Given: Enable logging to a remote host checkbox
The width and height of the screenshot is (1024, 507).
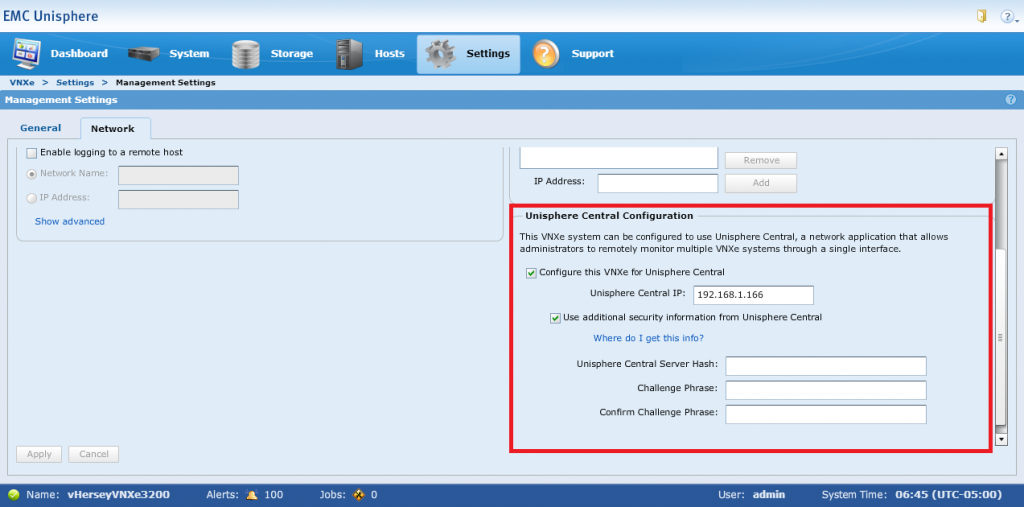Looking at the screenshot, I should tap(32, 153).
